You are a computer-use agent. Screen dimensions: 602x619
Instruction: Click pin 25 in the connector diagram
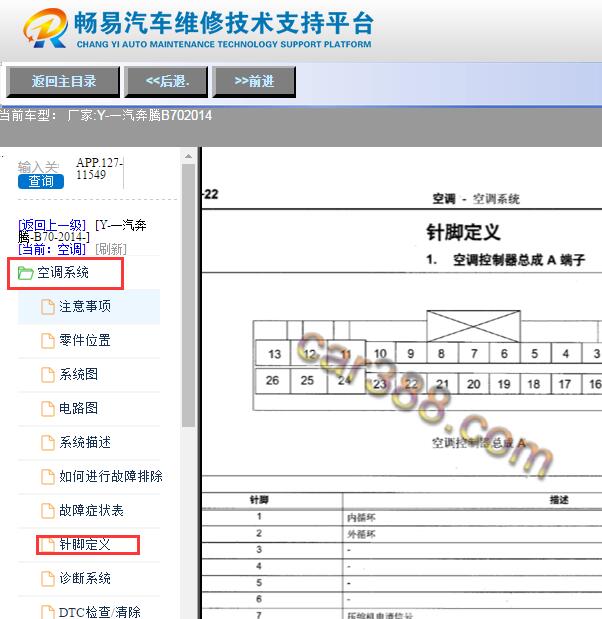pyautogui.click(x=307, y=381)
